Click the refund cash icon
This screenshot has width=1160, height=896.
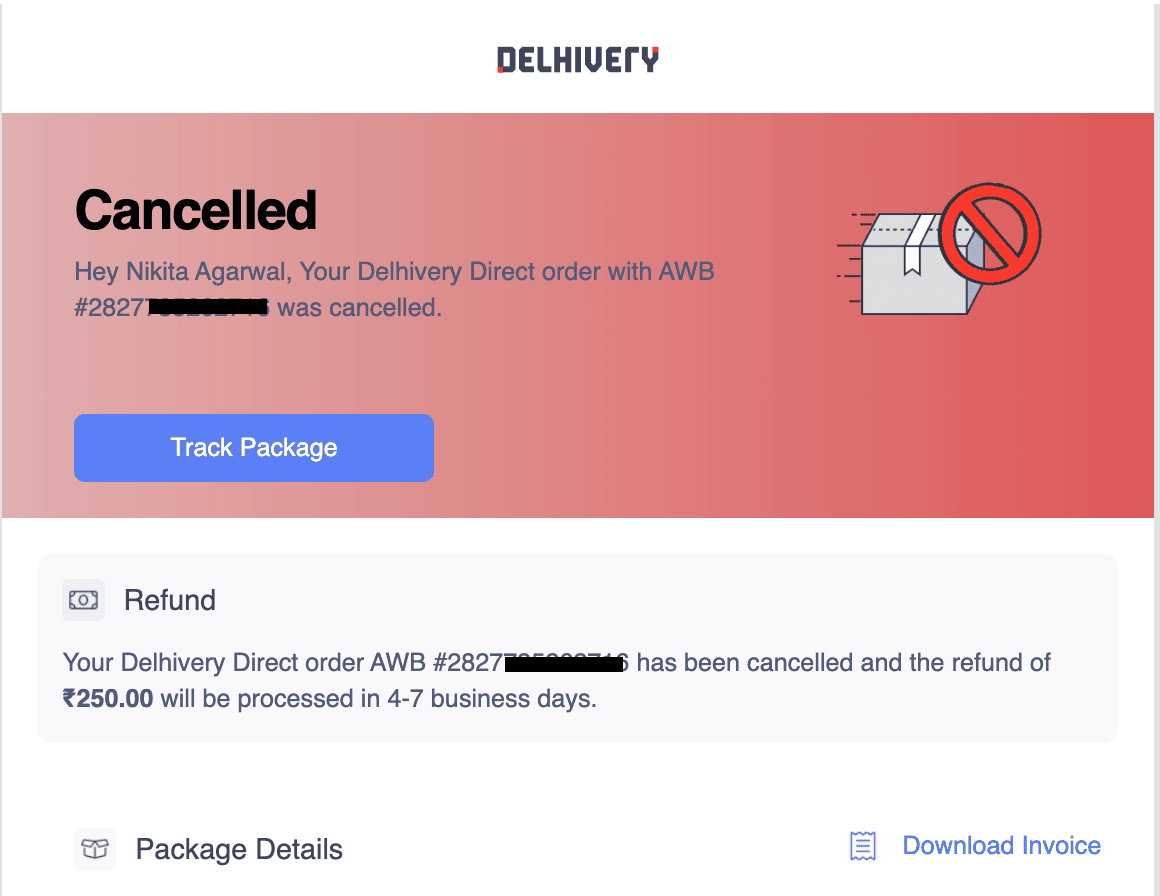[84, 600]
